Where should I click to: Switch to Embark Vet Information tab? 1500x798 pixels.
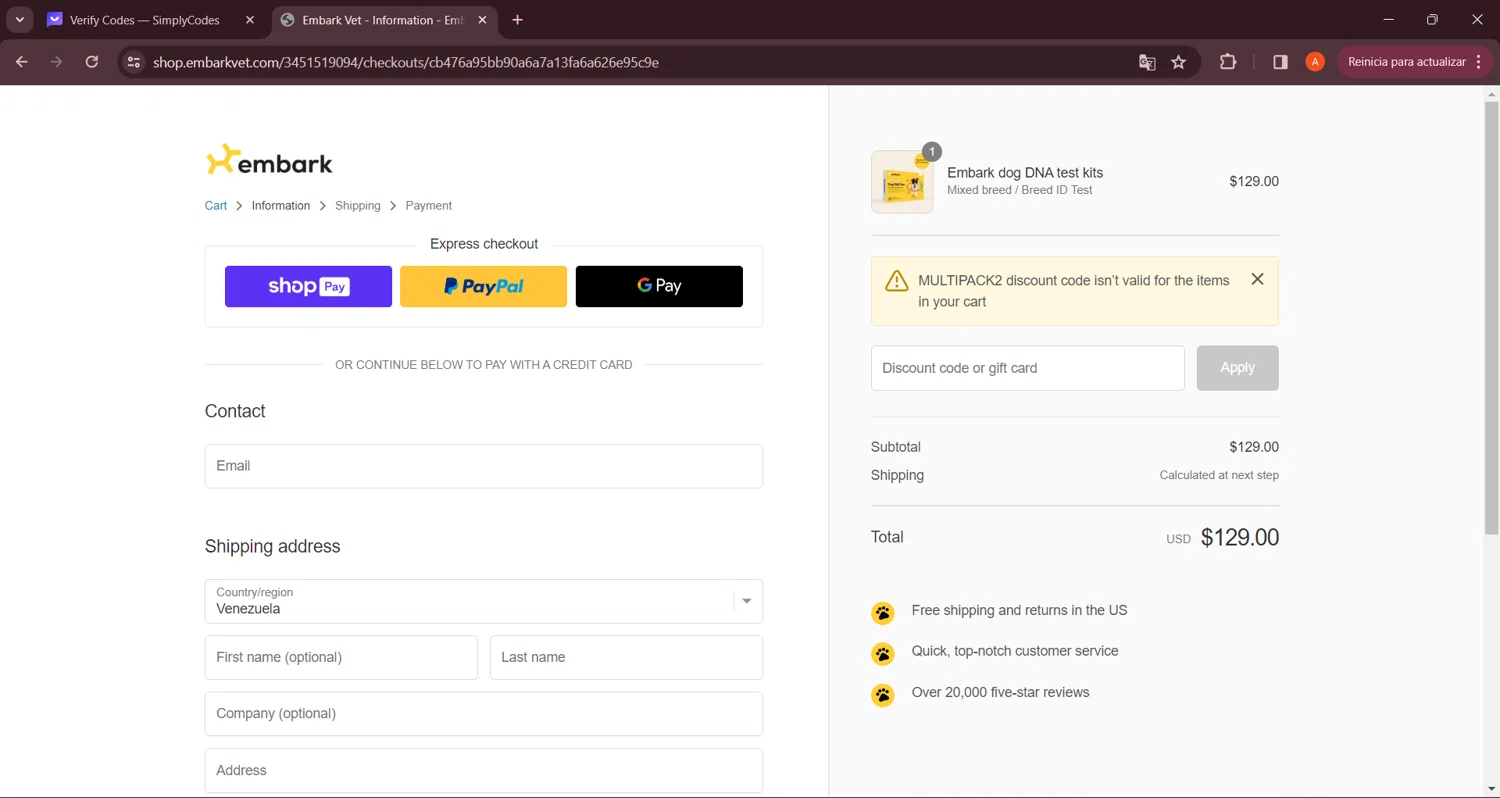[385, 20]
